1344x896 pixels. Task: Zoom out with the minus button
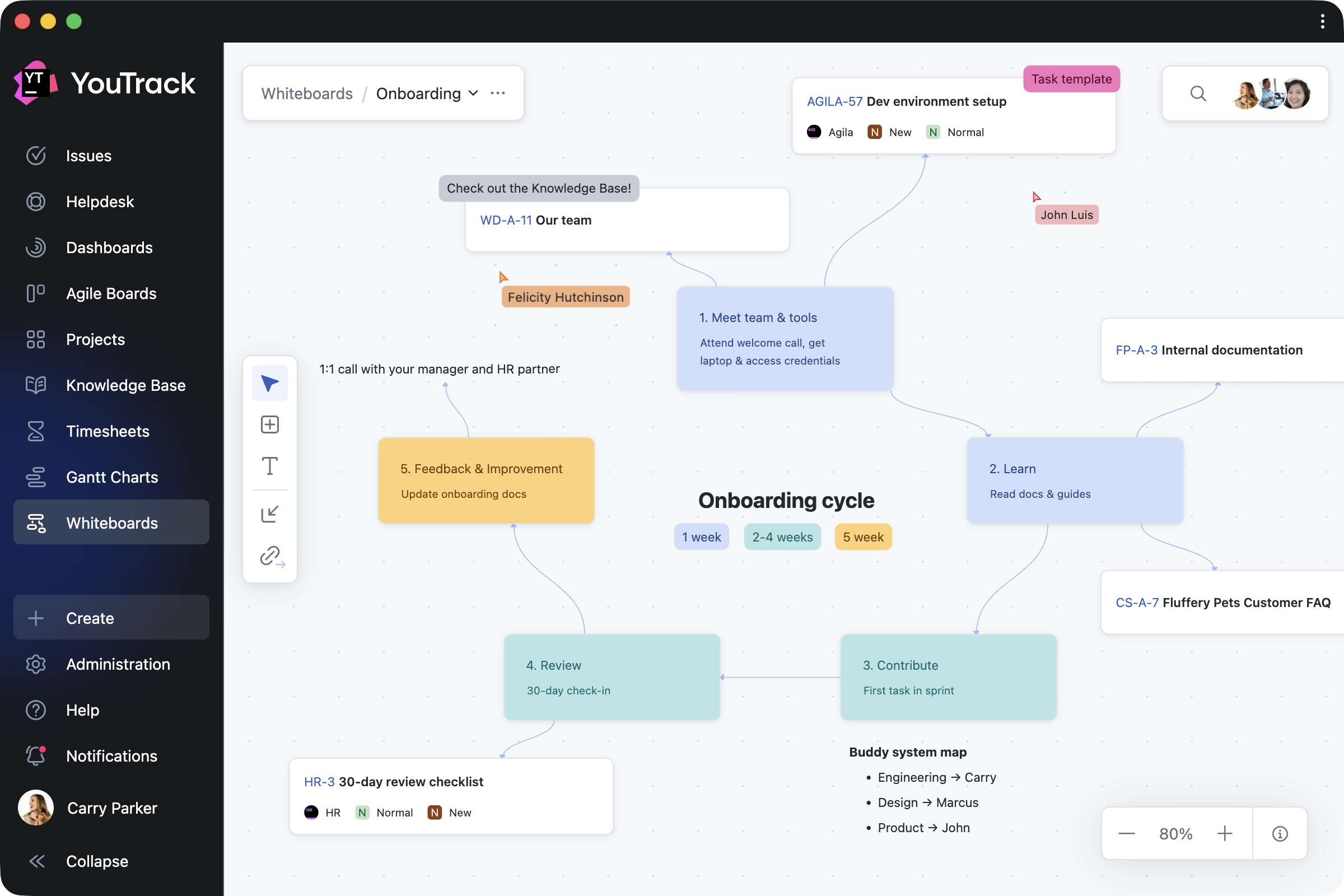click(x=1126, y=834)
